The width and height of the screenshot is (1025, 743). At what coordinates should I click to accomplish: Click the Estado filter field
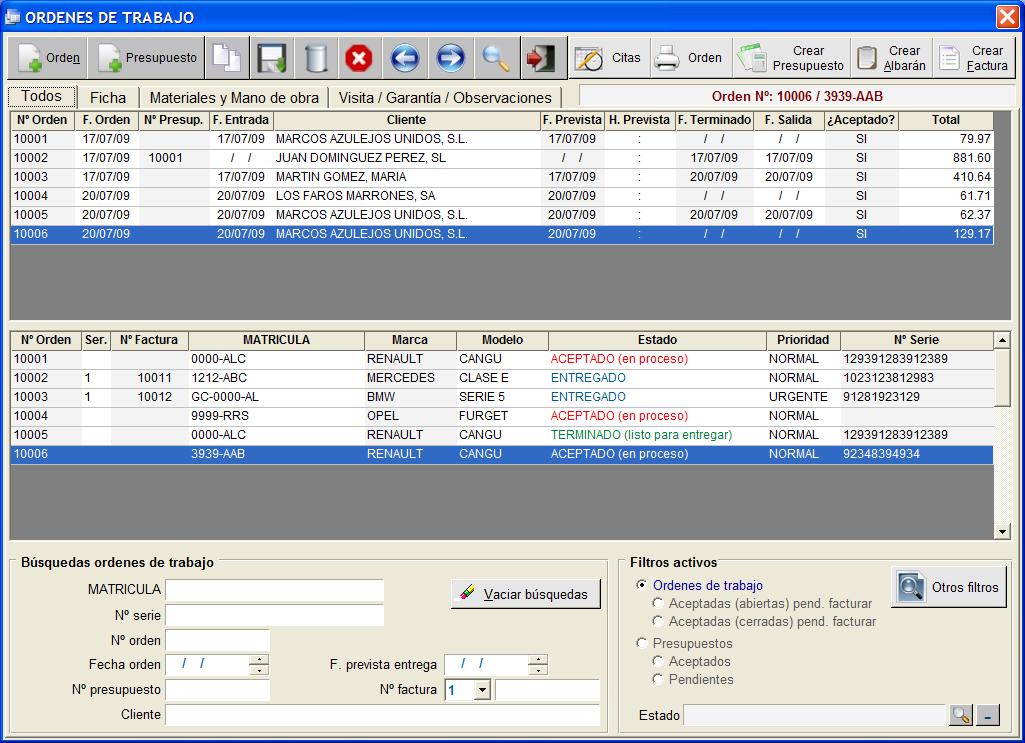[815, 715]
